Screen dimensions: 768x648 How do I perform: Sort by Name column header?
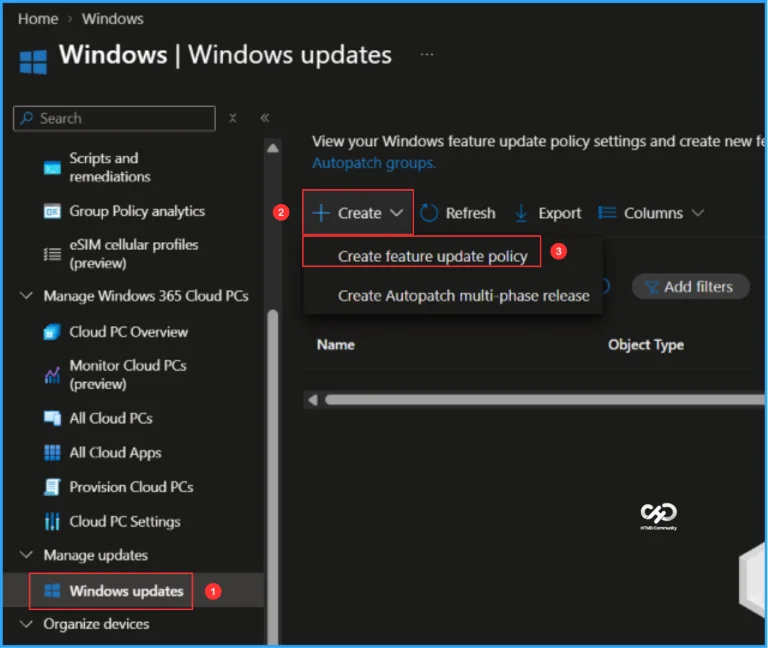(336, 345)
